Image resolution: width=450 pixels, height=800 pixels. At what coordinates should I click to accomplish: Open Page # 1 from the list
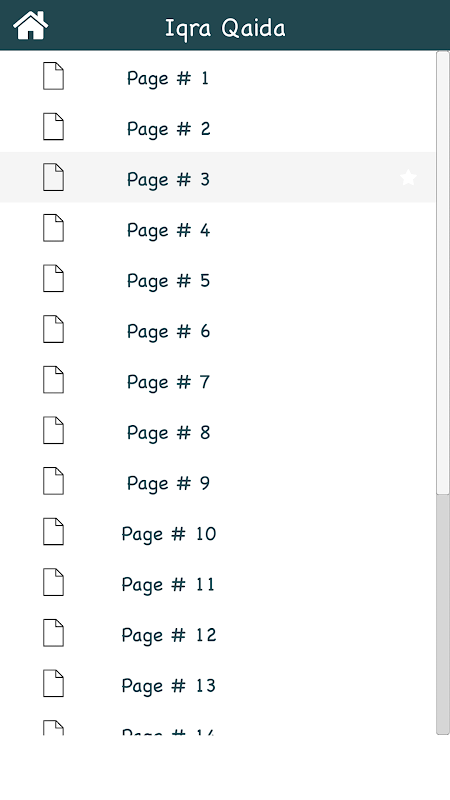tap(218, 76)
